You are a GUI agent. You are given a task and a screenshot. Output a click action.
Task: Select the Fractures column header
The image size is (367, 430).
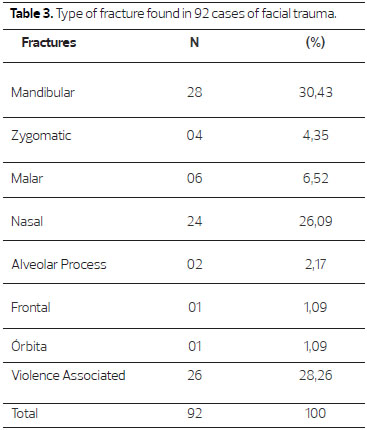tap(49, 43)
